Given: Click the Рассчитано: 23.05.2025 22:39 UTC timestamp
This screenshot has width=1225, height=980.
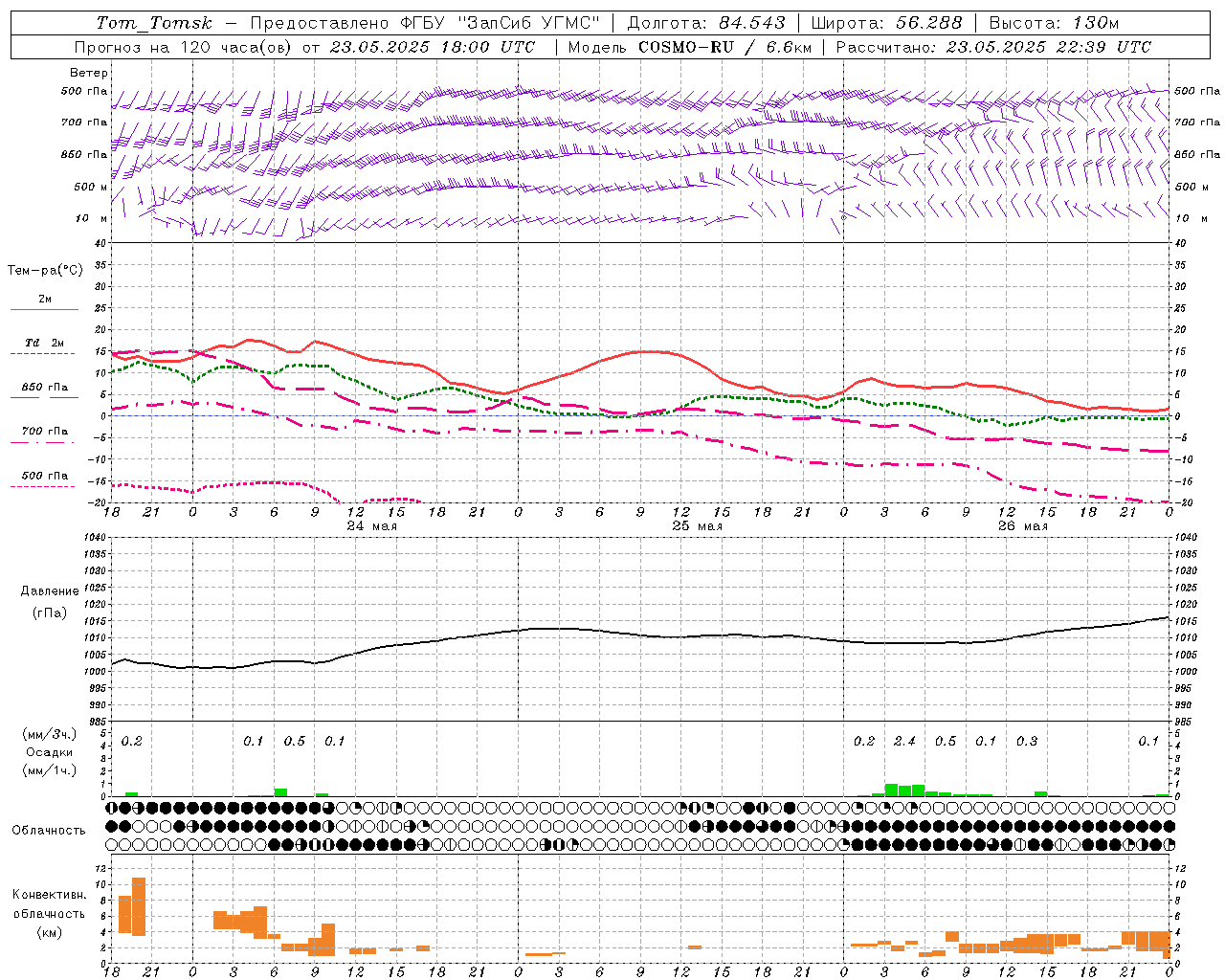Looking at the screenshot, I should pos(993,47).
